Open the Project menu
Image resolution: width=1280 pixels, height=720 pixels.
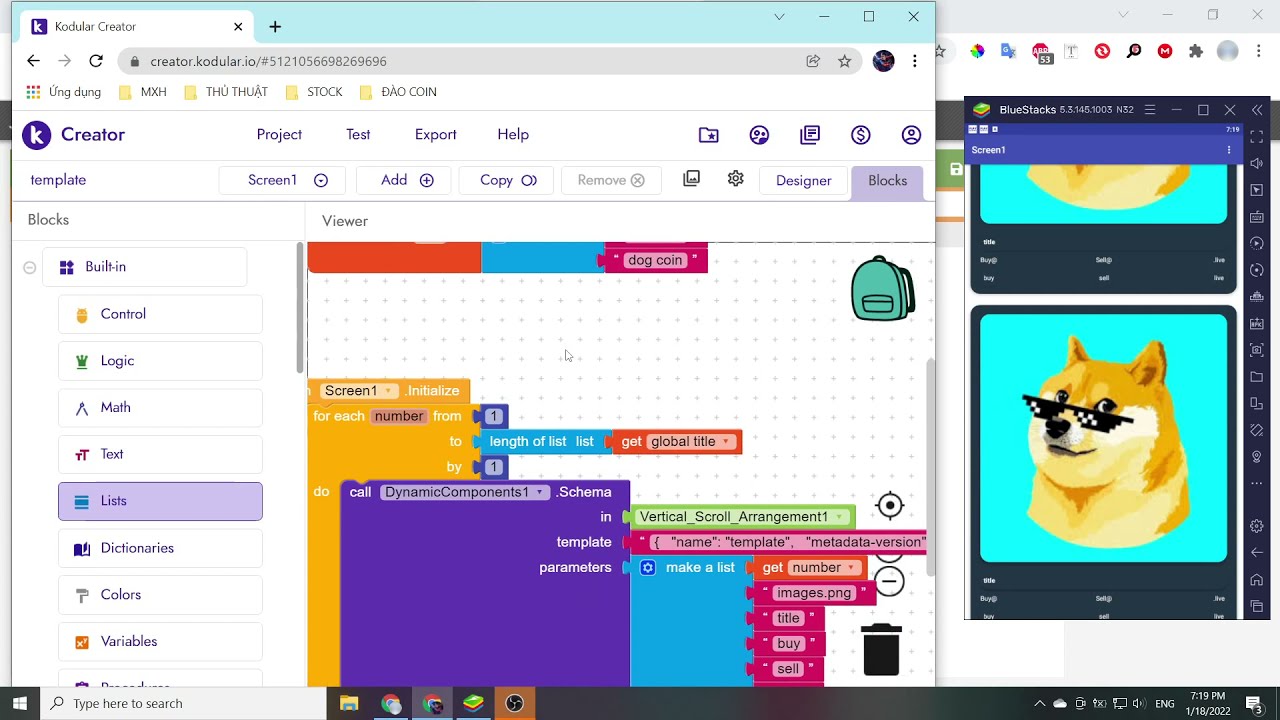[x=279, y=135]
